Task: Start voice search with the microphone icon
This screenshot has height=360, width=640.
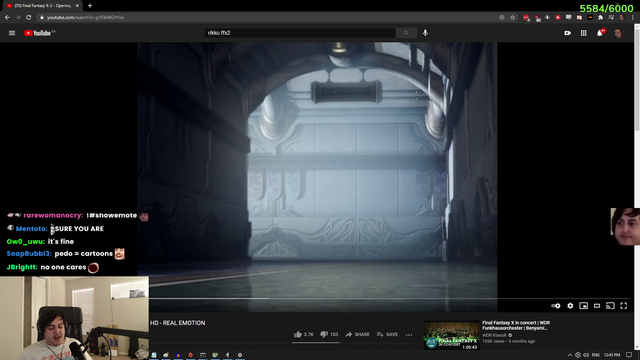Action: [425, 33]
